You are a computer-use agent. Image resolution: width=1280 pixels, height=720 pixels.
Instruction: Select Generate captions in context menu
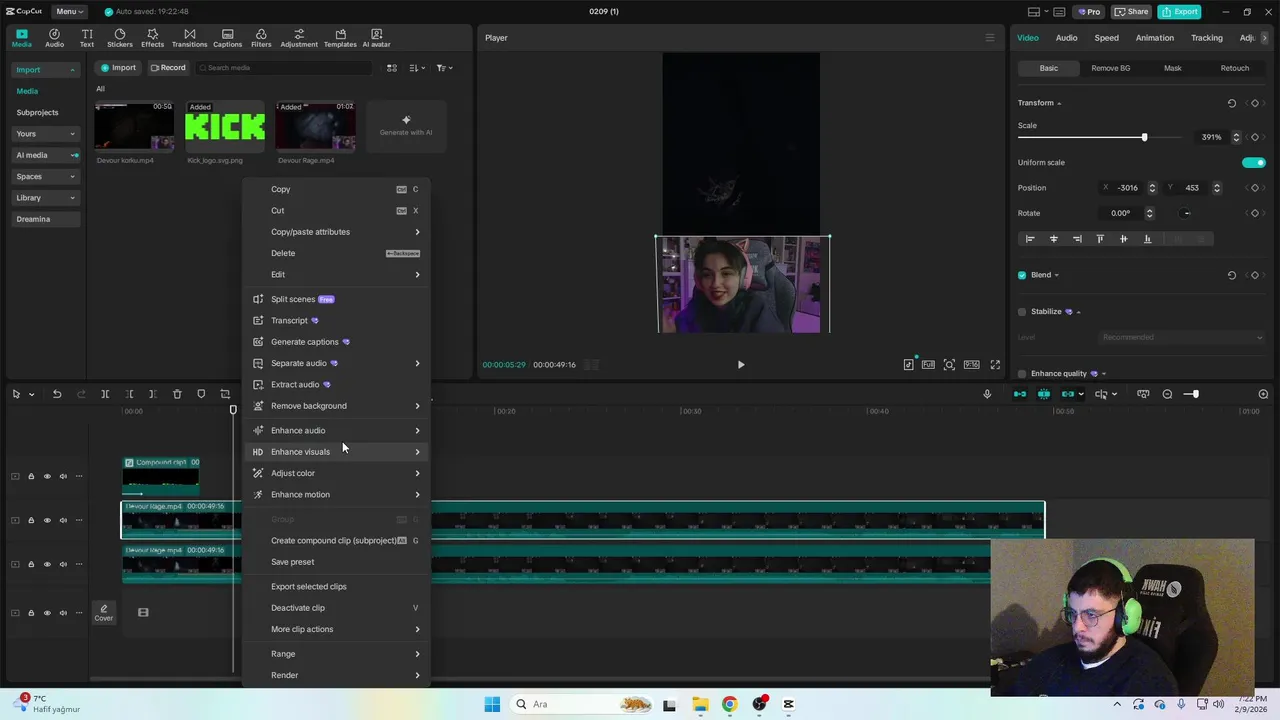click(x=337, y=342)
